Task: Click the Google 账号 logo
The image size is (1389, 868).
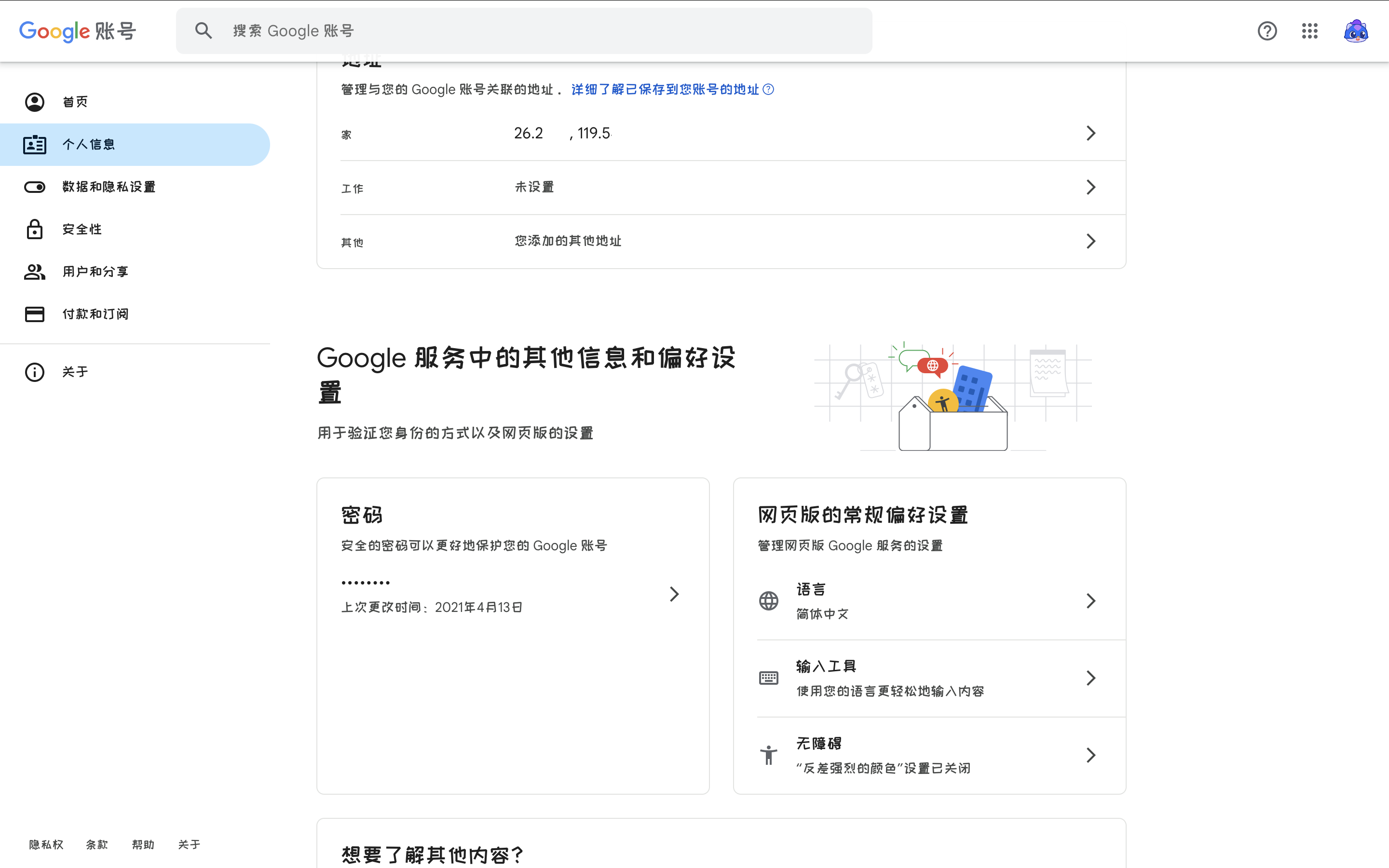Action: point(78,31)
